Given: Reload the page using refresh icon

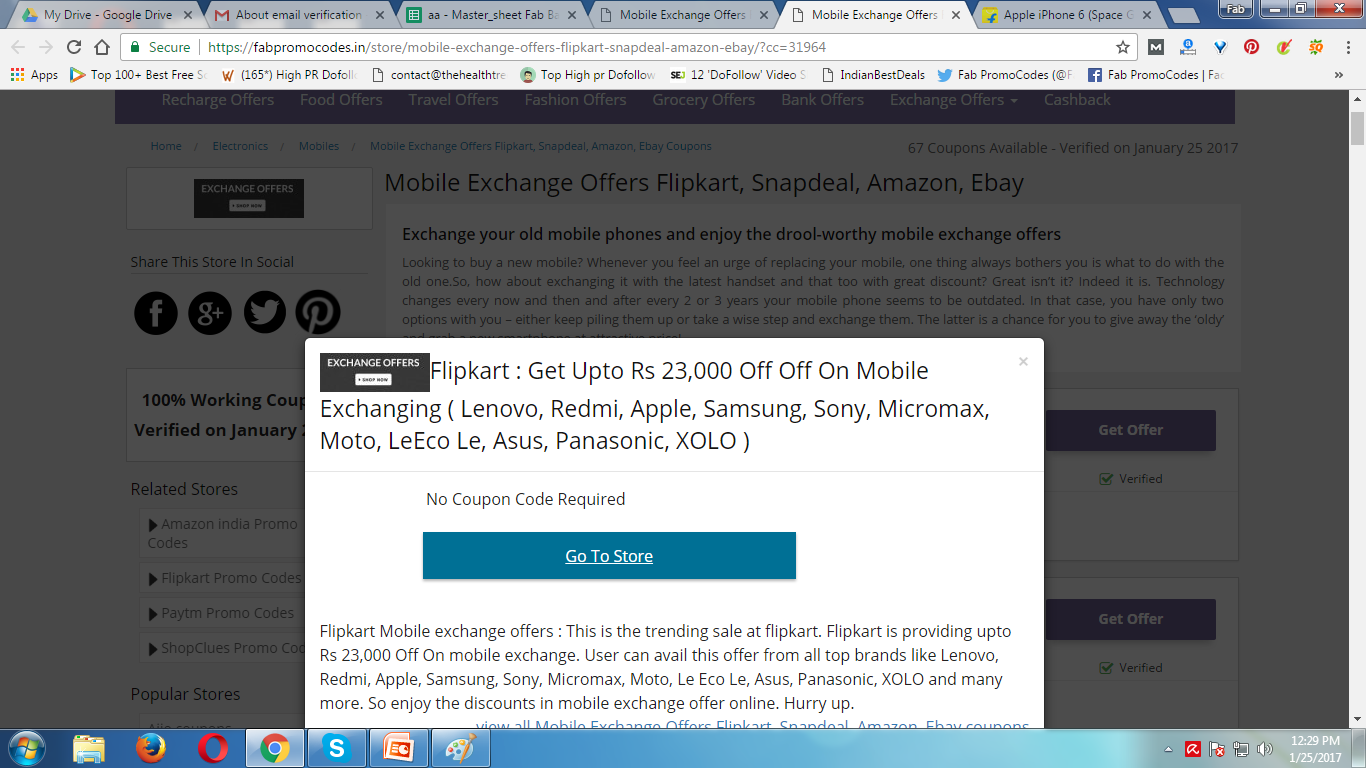Looking at the screenshot, I should click(x=74, y=47).
